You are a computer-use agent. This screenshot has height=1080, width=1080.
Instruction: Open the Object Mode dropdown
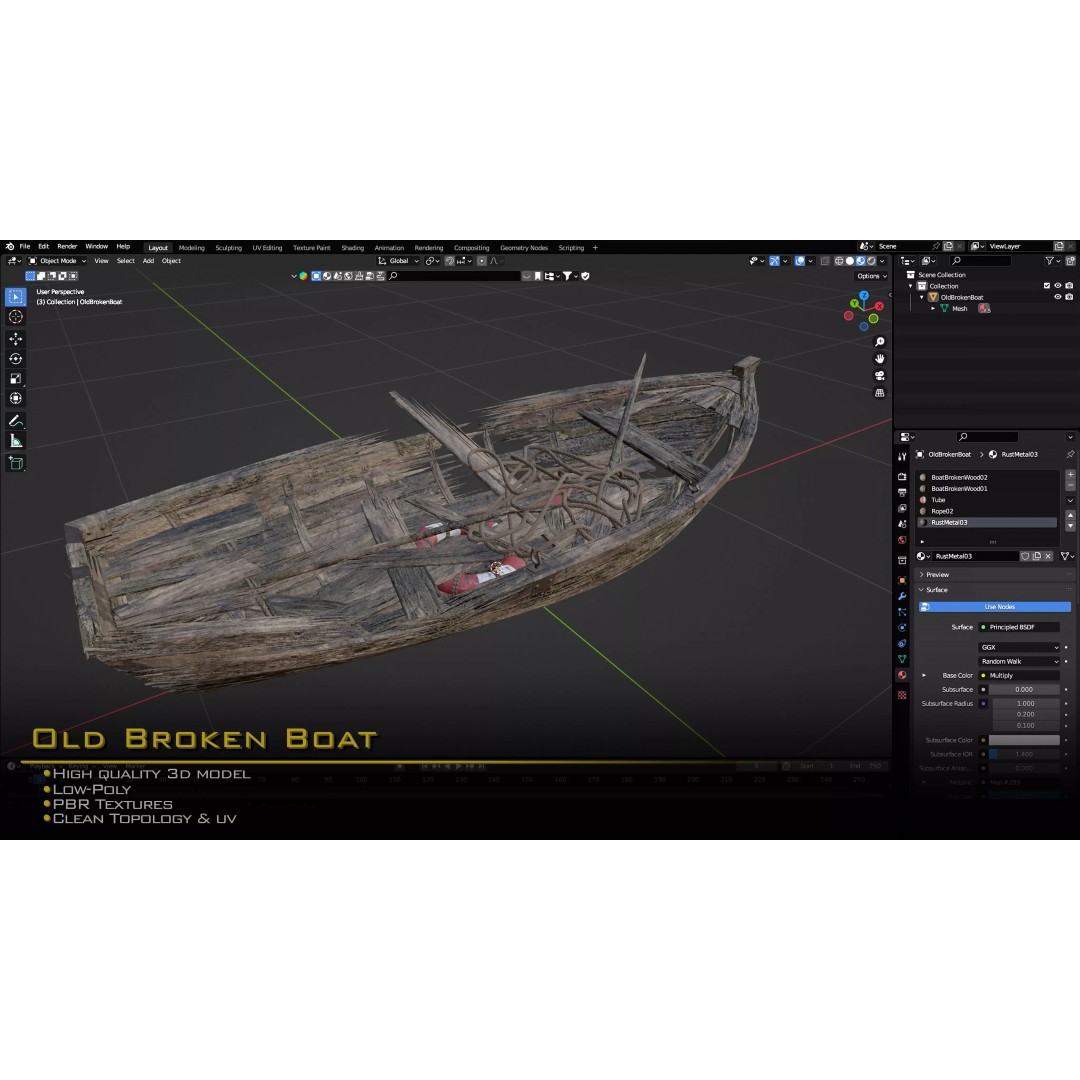pos(57,261)
